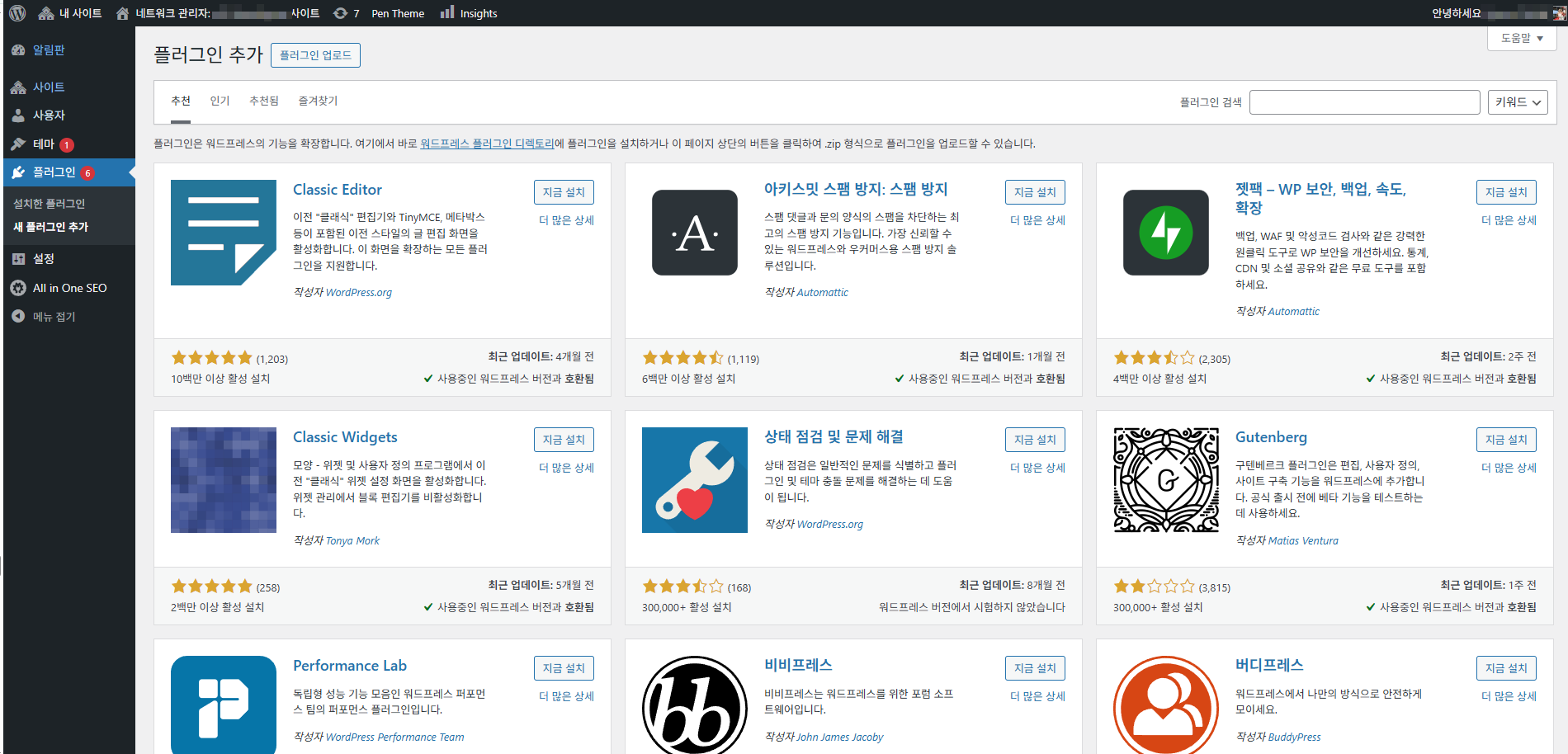Open the Performance Lab title link

350,666
